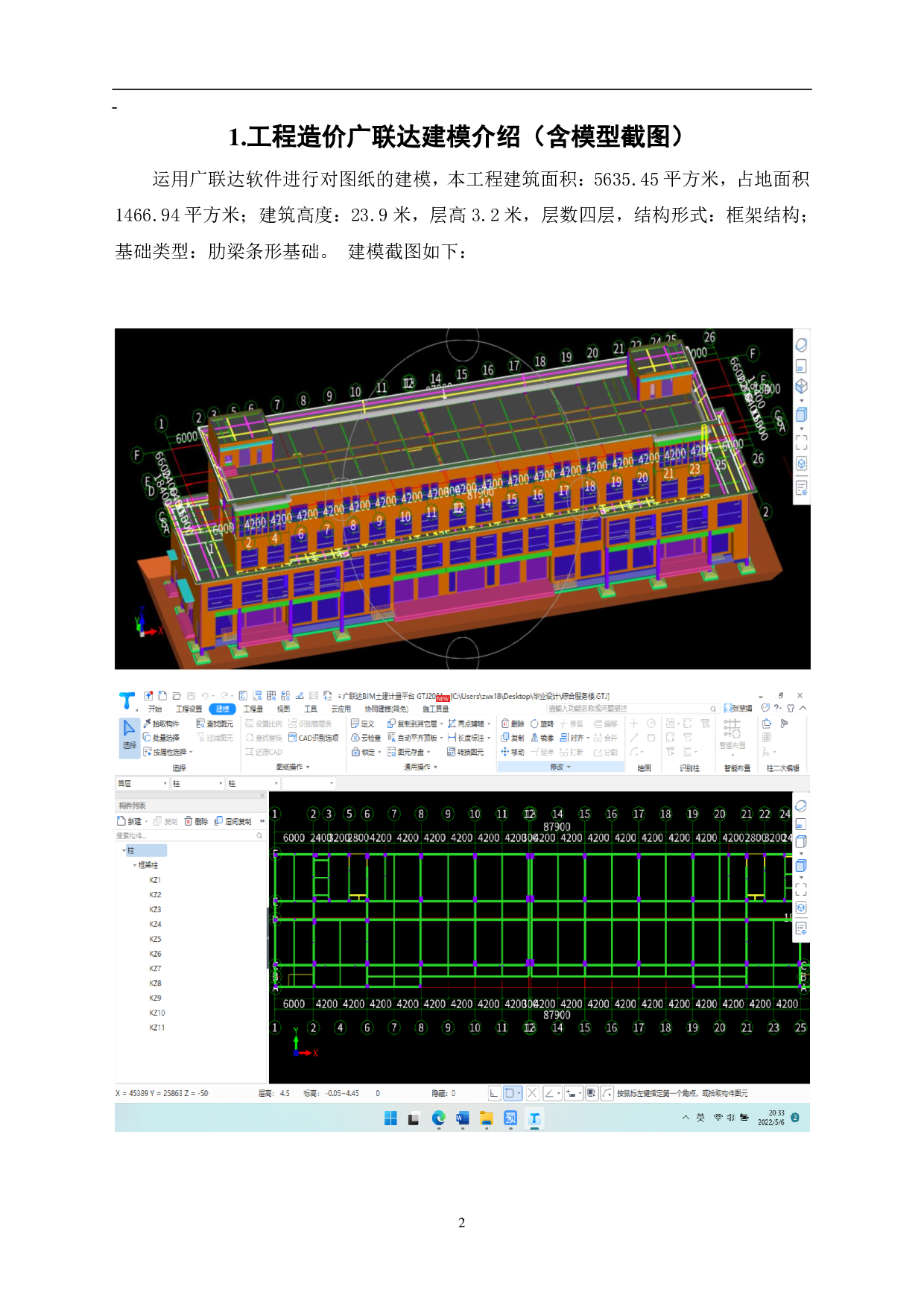
Task: Open the 视图 ribbon tab
Action: (x=283, y=709)
